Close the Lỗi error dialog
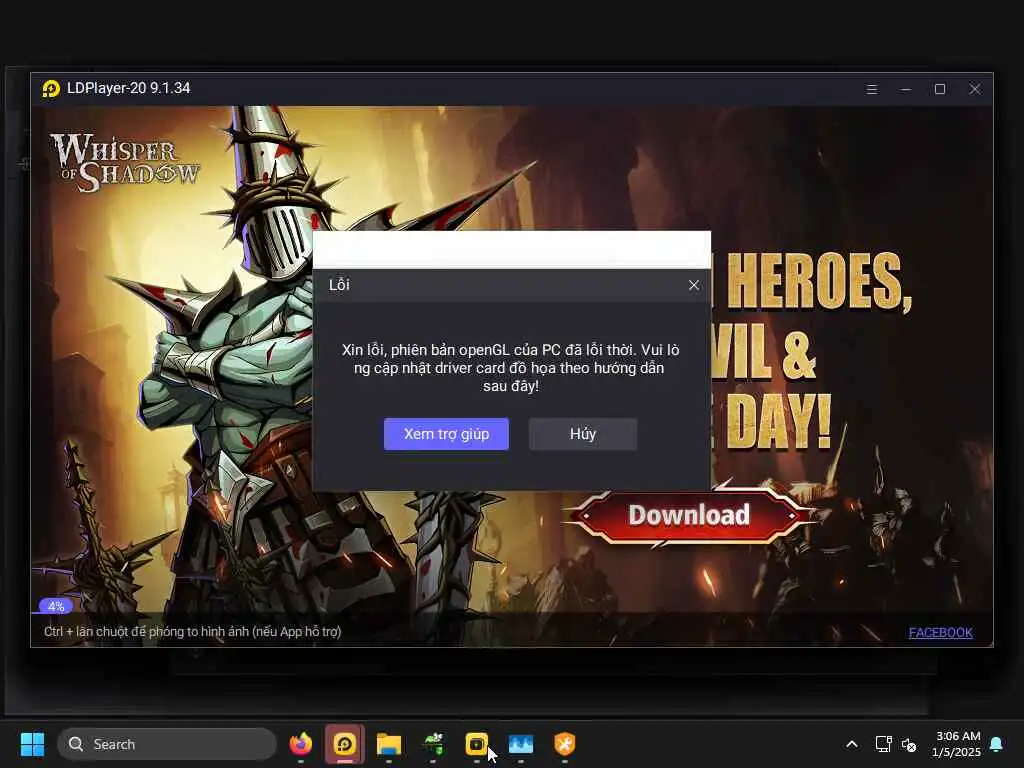Screen dimensions: 1024x768 [694, 285]
